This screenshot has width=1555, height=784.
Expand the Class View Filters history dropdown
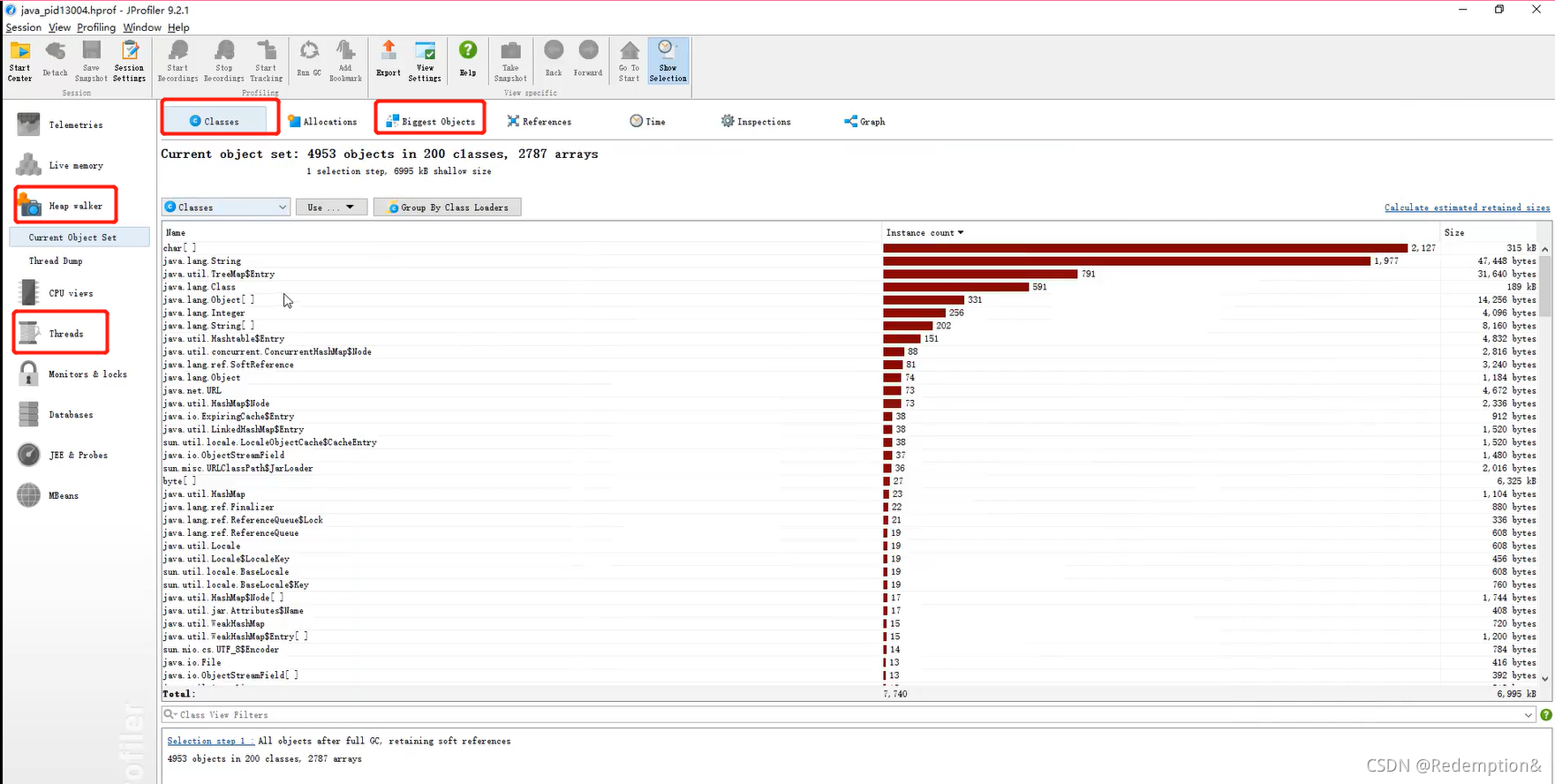pyautogui.click(x=1528, y=715)
